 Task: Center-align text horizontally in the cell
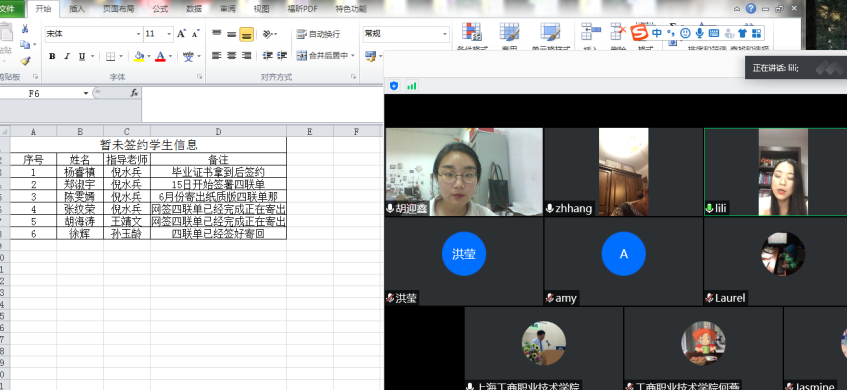(231, 55)
